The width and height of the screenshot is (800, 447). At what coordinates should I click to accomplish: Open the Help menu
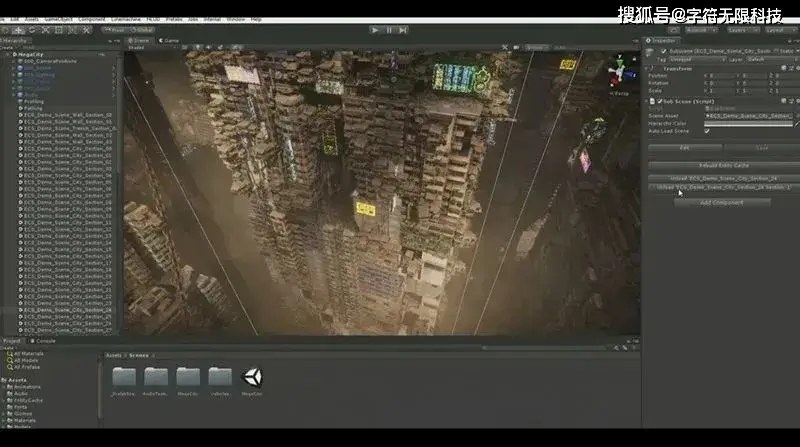(x=256, y=19)
